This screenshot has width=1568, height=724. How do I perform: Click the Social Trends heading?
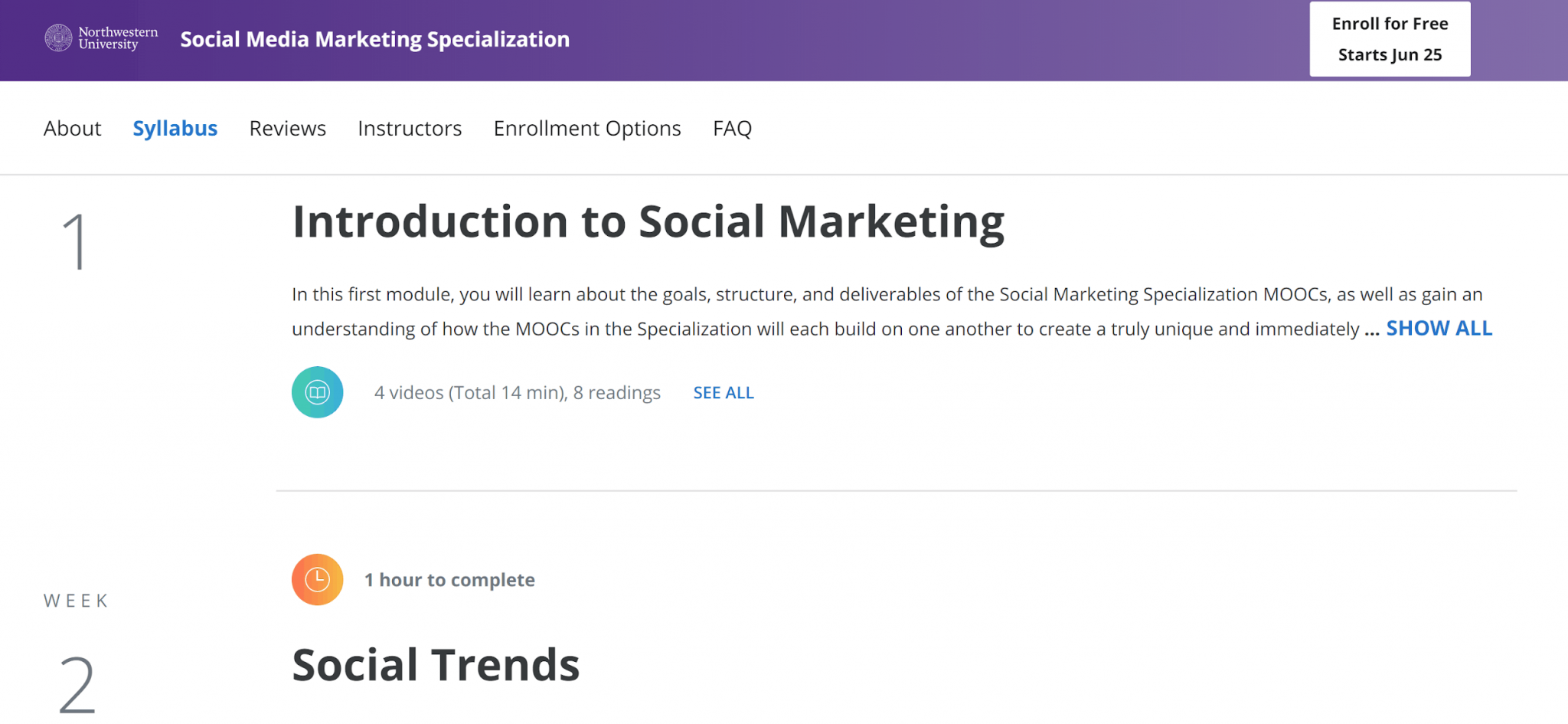click(x=436, y=664)
